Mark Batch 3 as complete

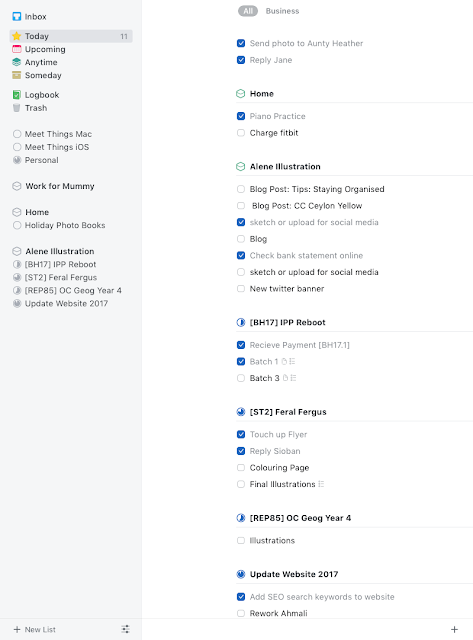(x=241, y=378)
